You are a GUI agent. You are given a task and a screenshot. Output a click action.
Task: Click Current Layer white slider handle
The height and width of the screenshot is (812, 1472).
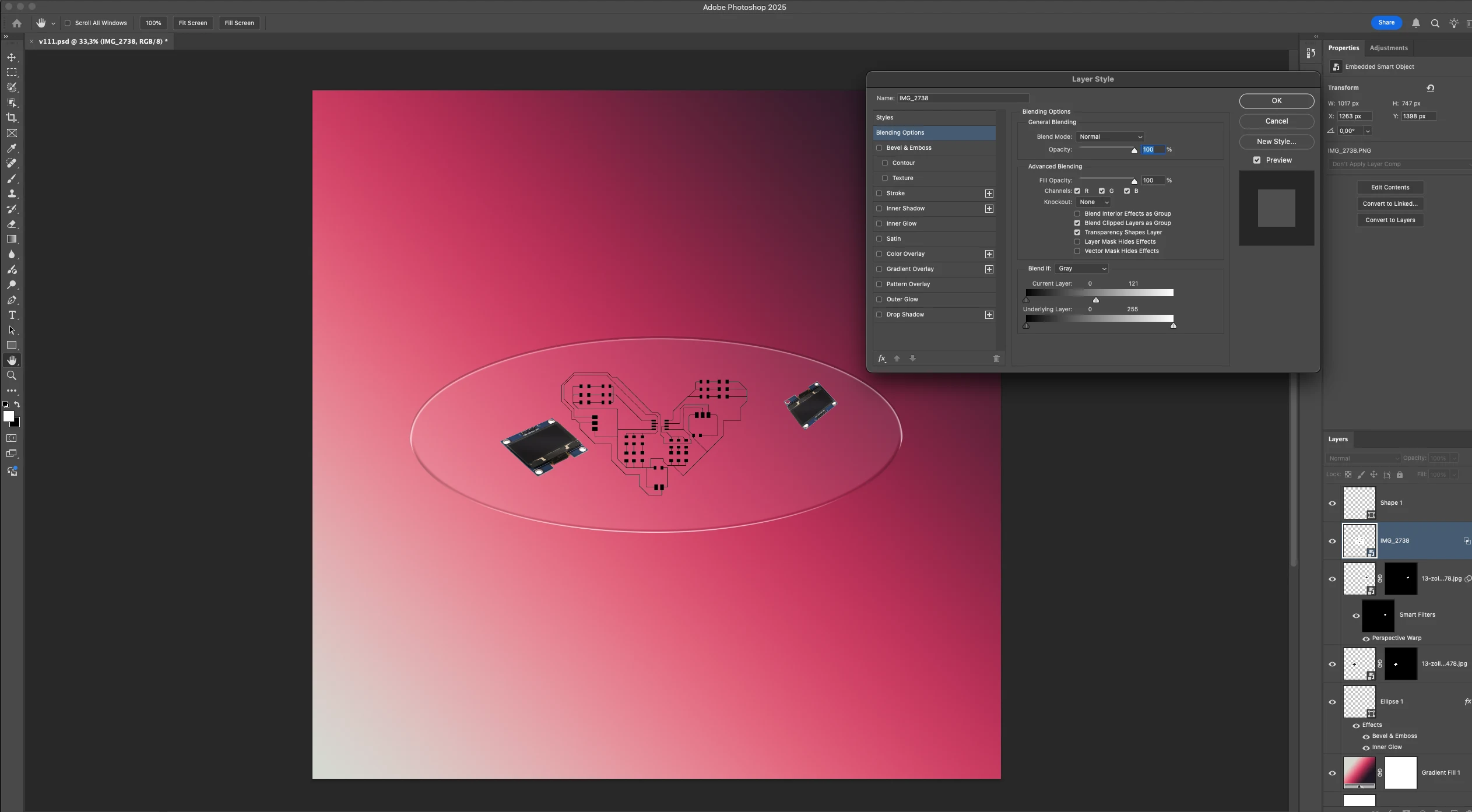click(1095, 300)
